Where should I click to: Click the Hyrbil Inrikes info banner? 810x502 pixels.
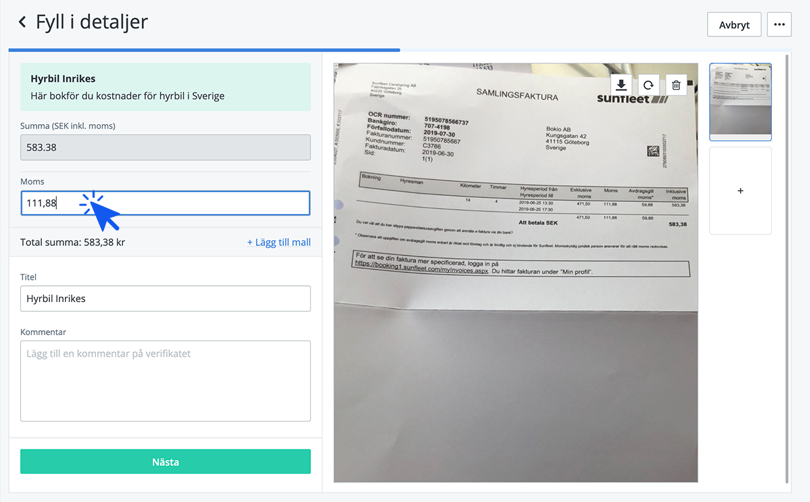[165, 87]
